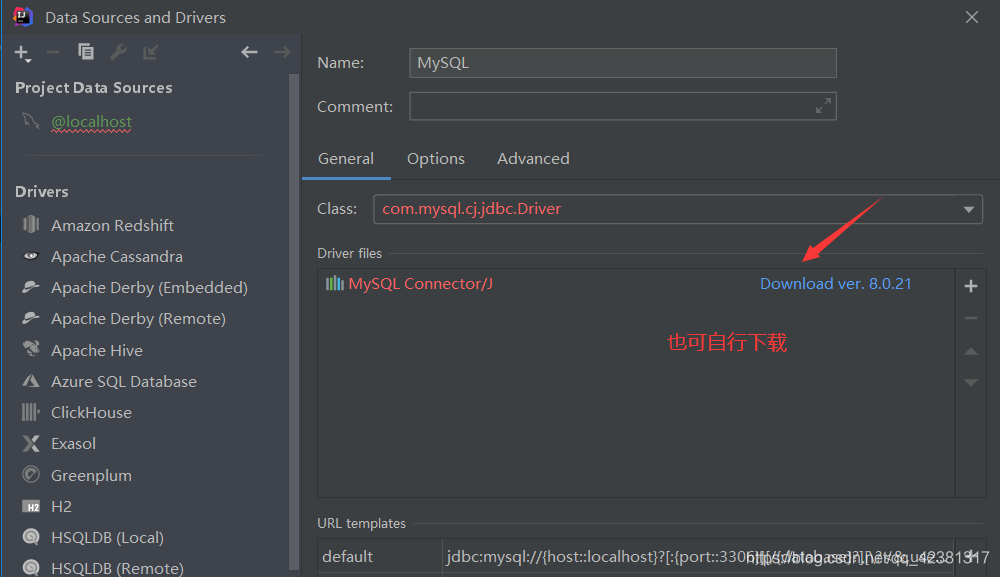1000x577 pixels.
Task: Open the wrench settings icon
Action: click(118, 52)
